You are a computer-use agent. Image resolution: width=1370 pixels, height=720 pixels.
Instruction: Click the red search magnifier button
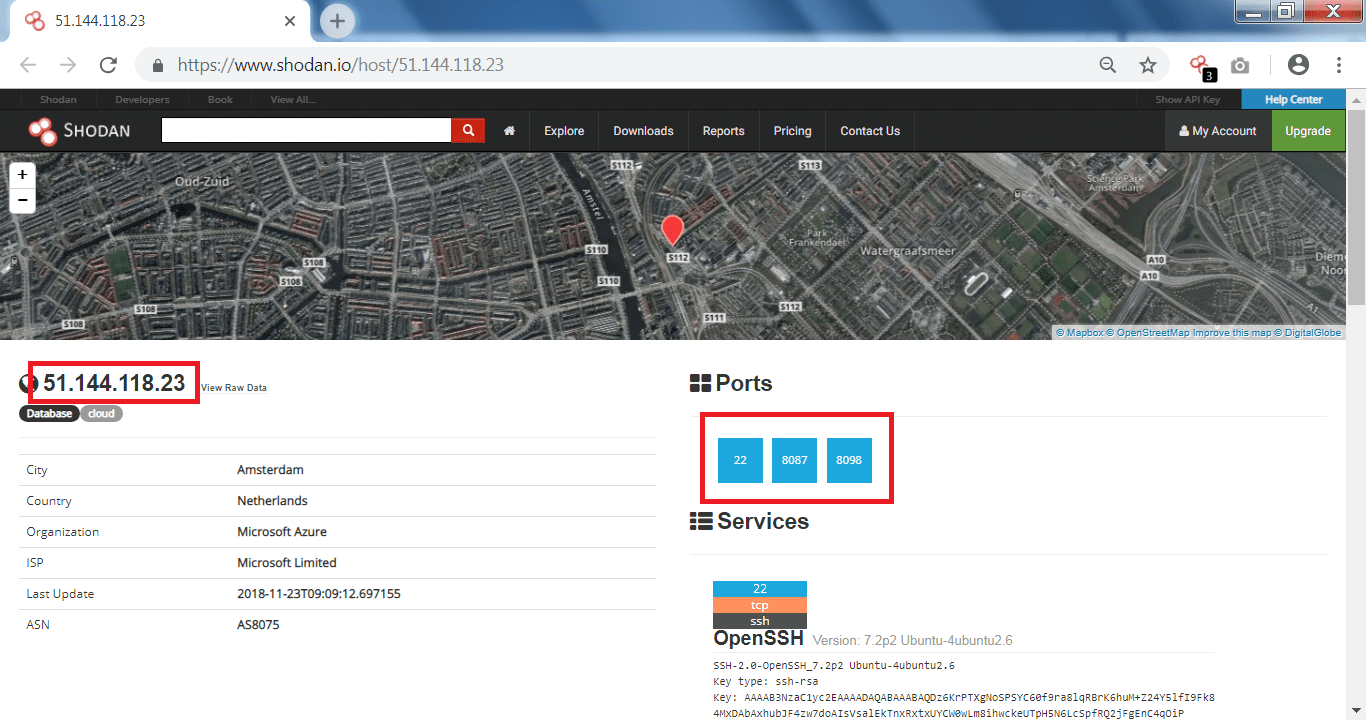[x=468, y=131]
